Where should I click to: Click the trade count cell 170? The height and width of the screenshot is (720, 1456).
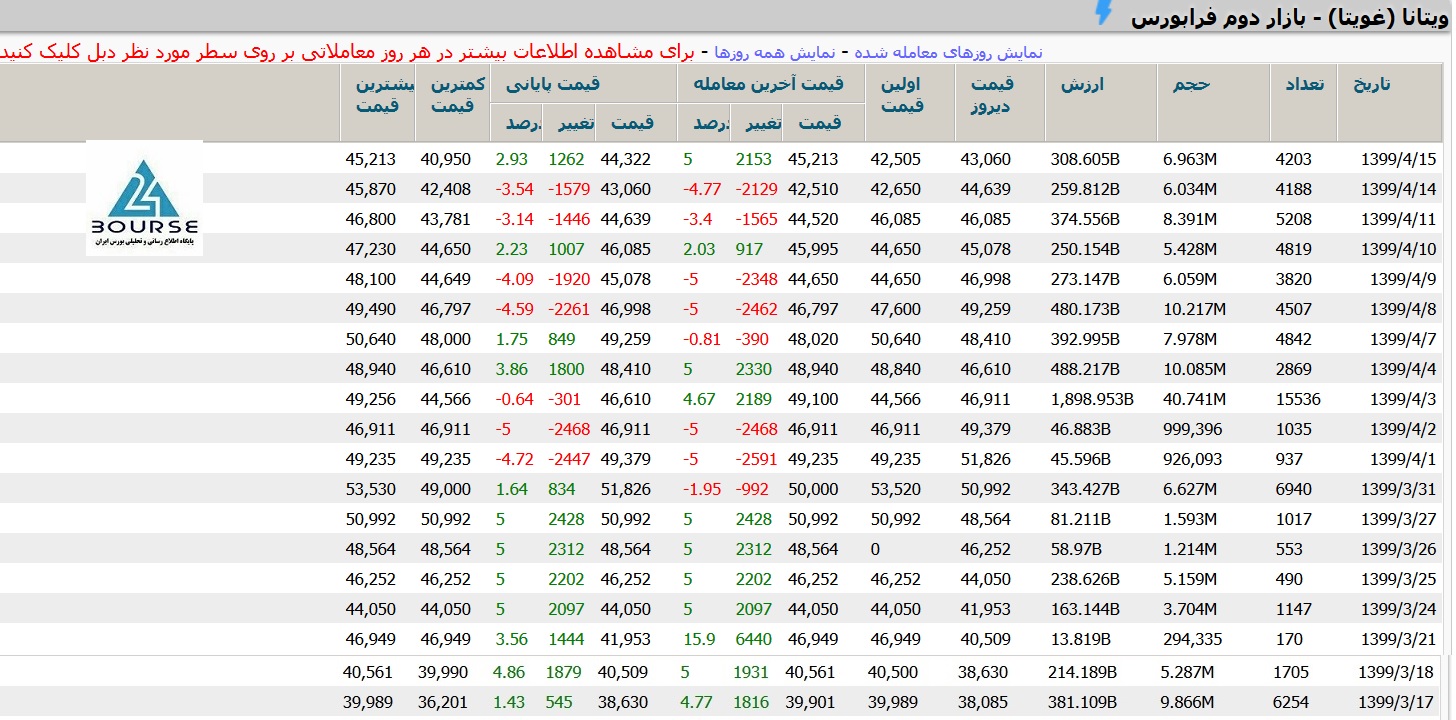(x=1288, y=639)
